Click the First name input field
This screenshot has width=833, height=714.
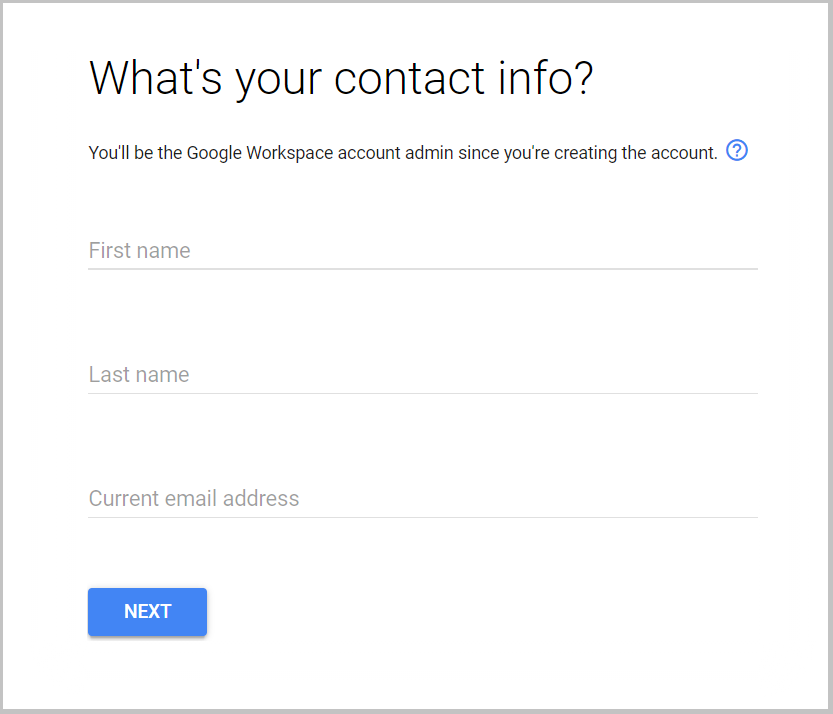tap(423, 251)
